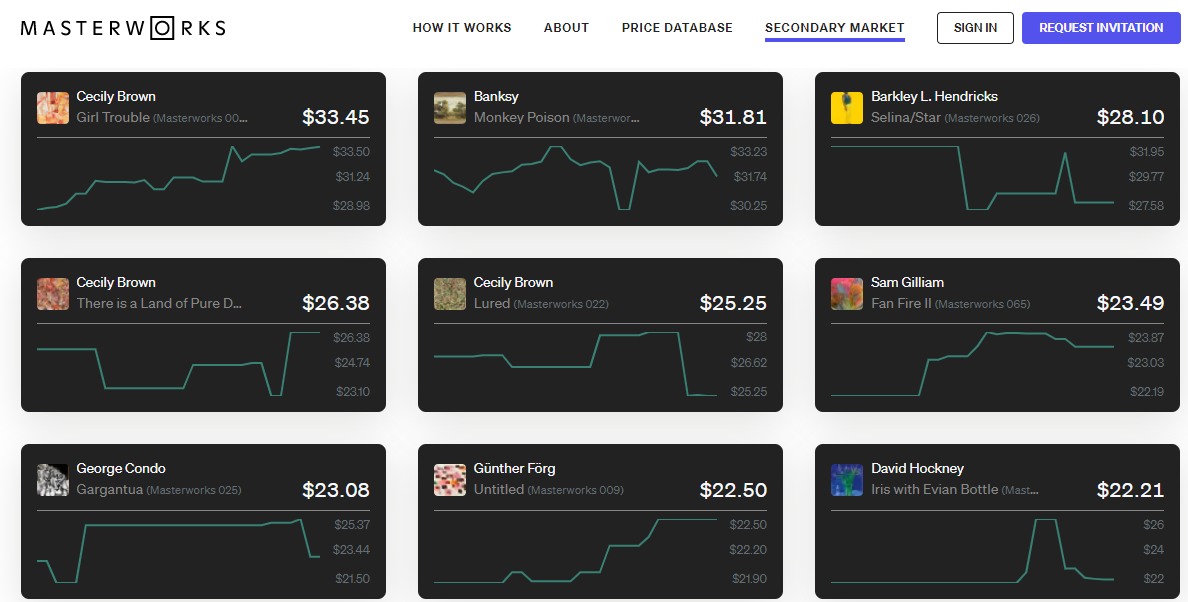
Task: Click the large $26.38 card price
Action: pyautogui.click(x=336, y=303)
